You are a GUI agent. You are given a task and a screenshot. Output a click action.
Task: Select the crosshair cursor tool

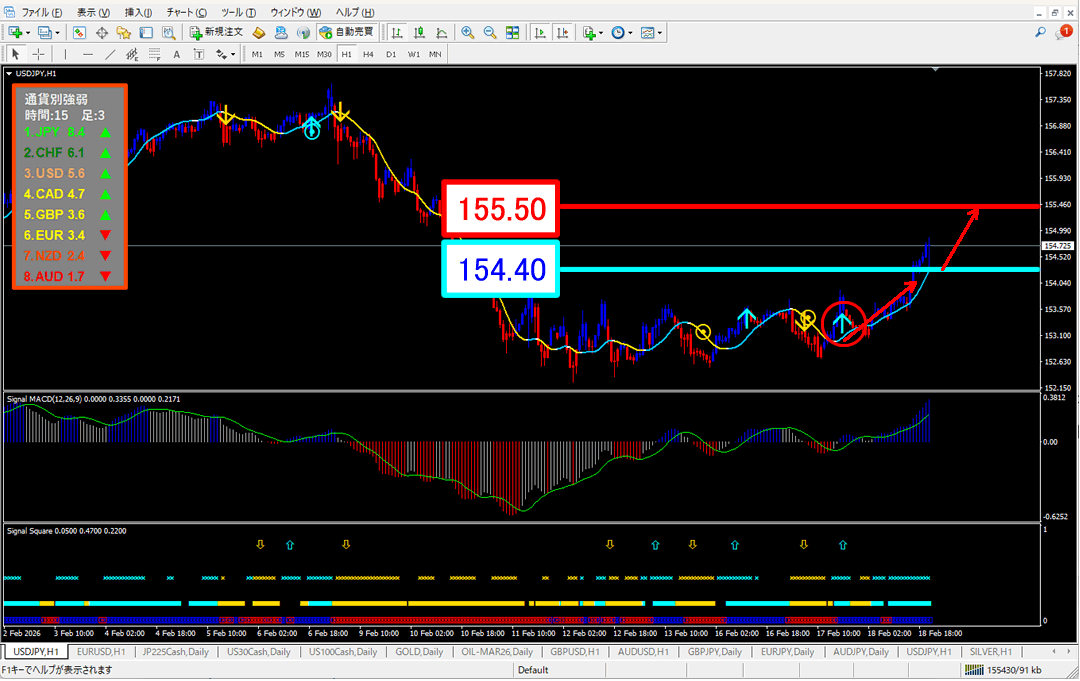click(38, 54)
